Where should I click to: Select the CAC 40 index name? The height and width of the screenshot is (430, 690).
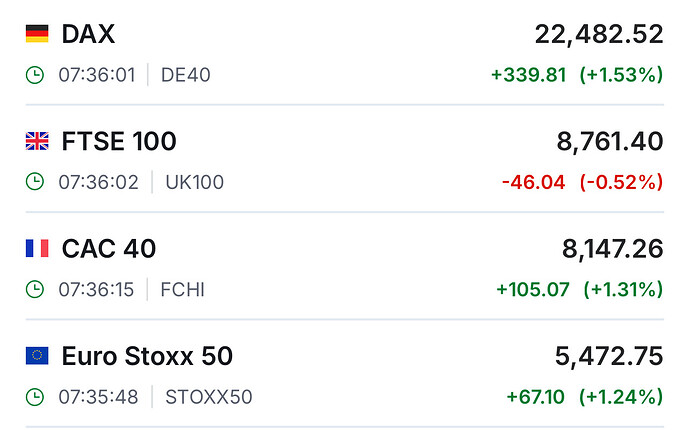[x=109, y=249]
